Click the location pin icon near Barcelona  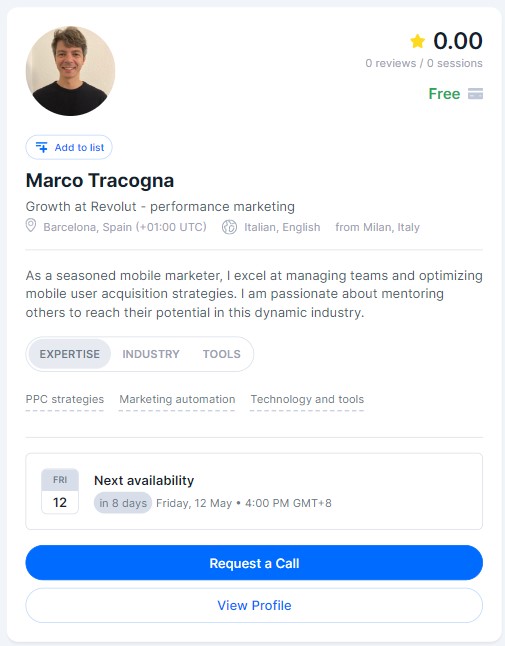[31, 226]
